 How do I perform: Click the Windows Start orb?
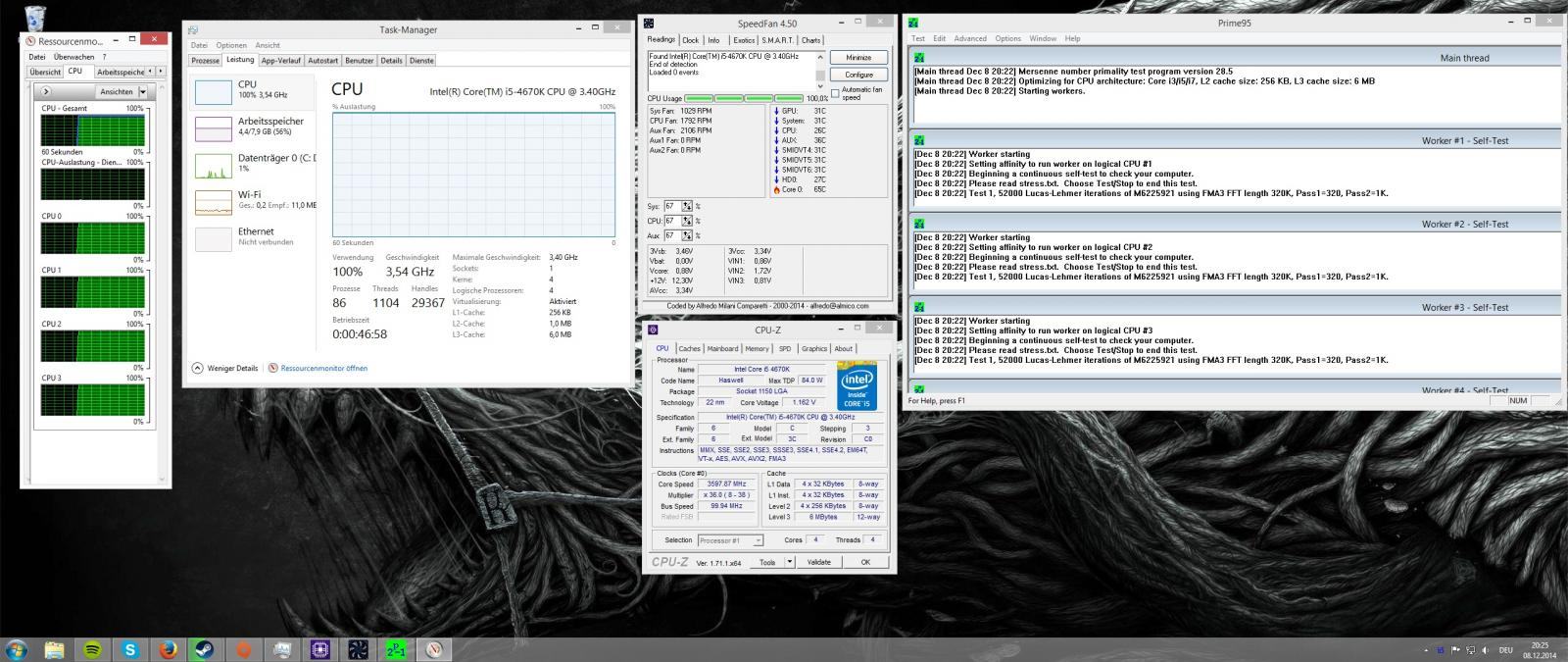[17, 649]
